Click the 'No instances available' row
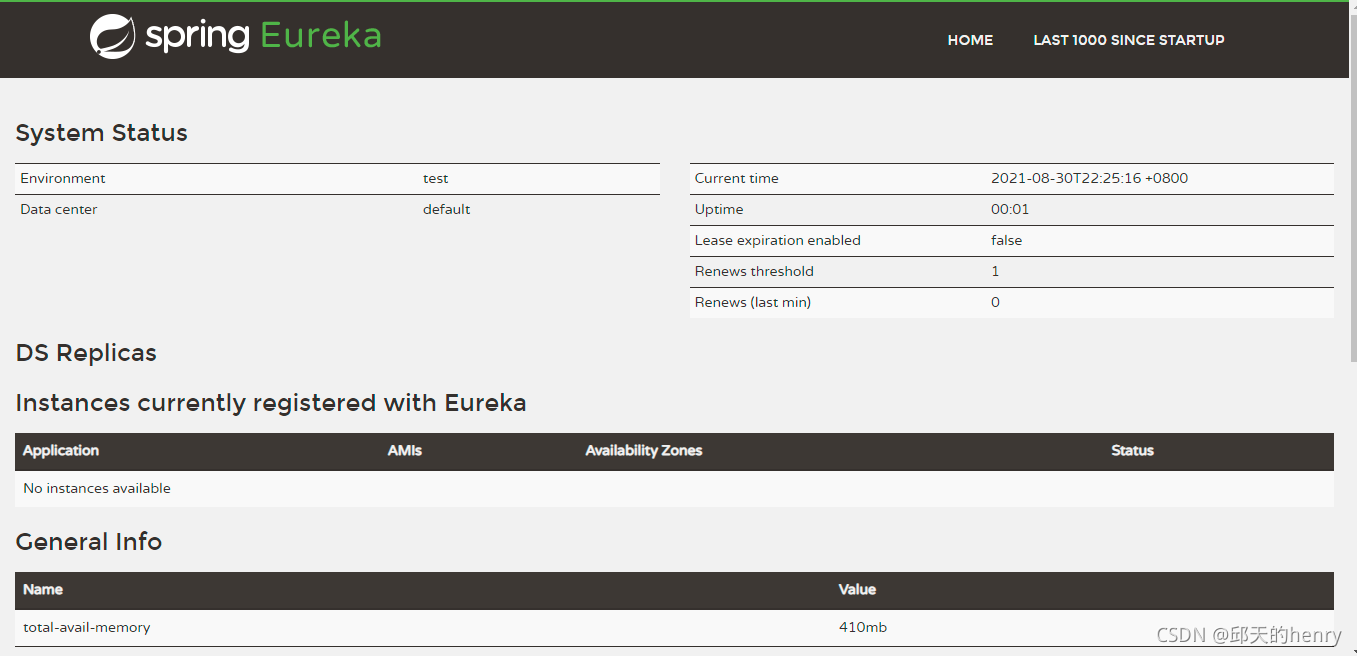This screenshot has width=1357, height=656. (x=97, y=489)
